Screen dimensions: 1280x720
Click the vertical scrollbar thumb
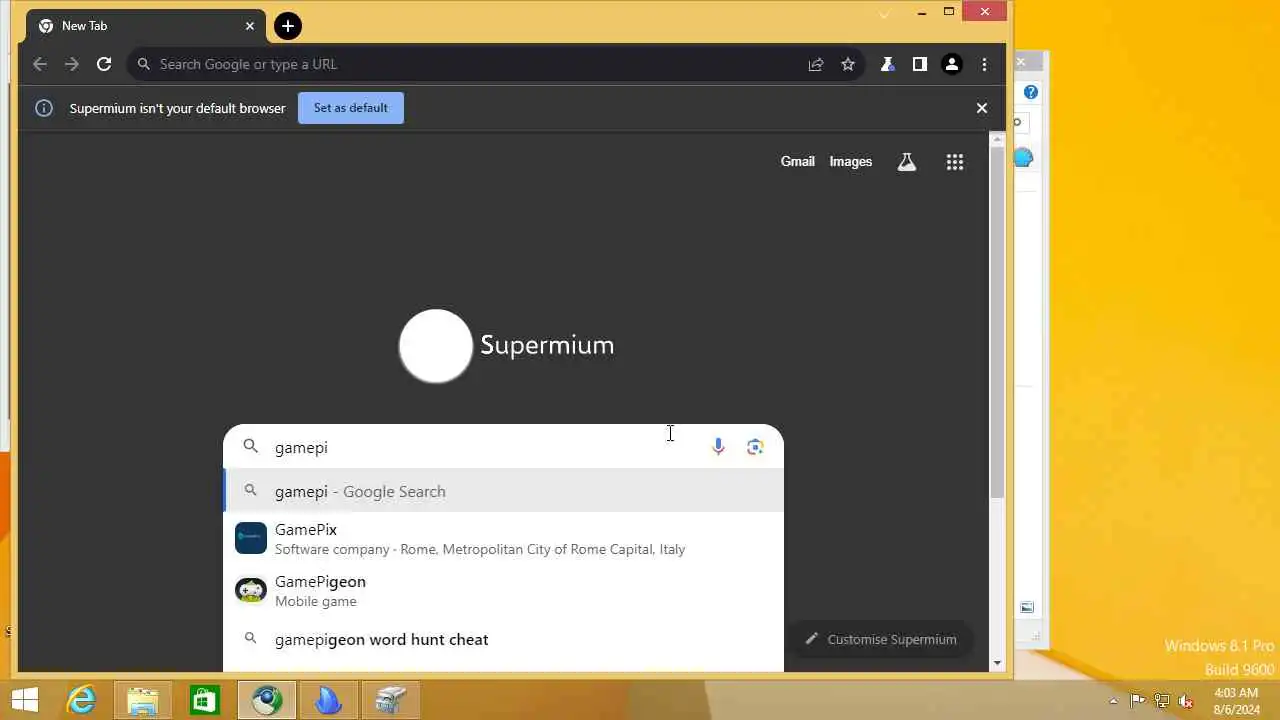997,323
